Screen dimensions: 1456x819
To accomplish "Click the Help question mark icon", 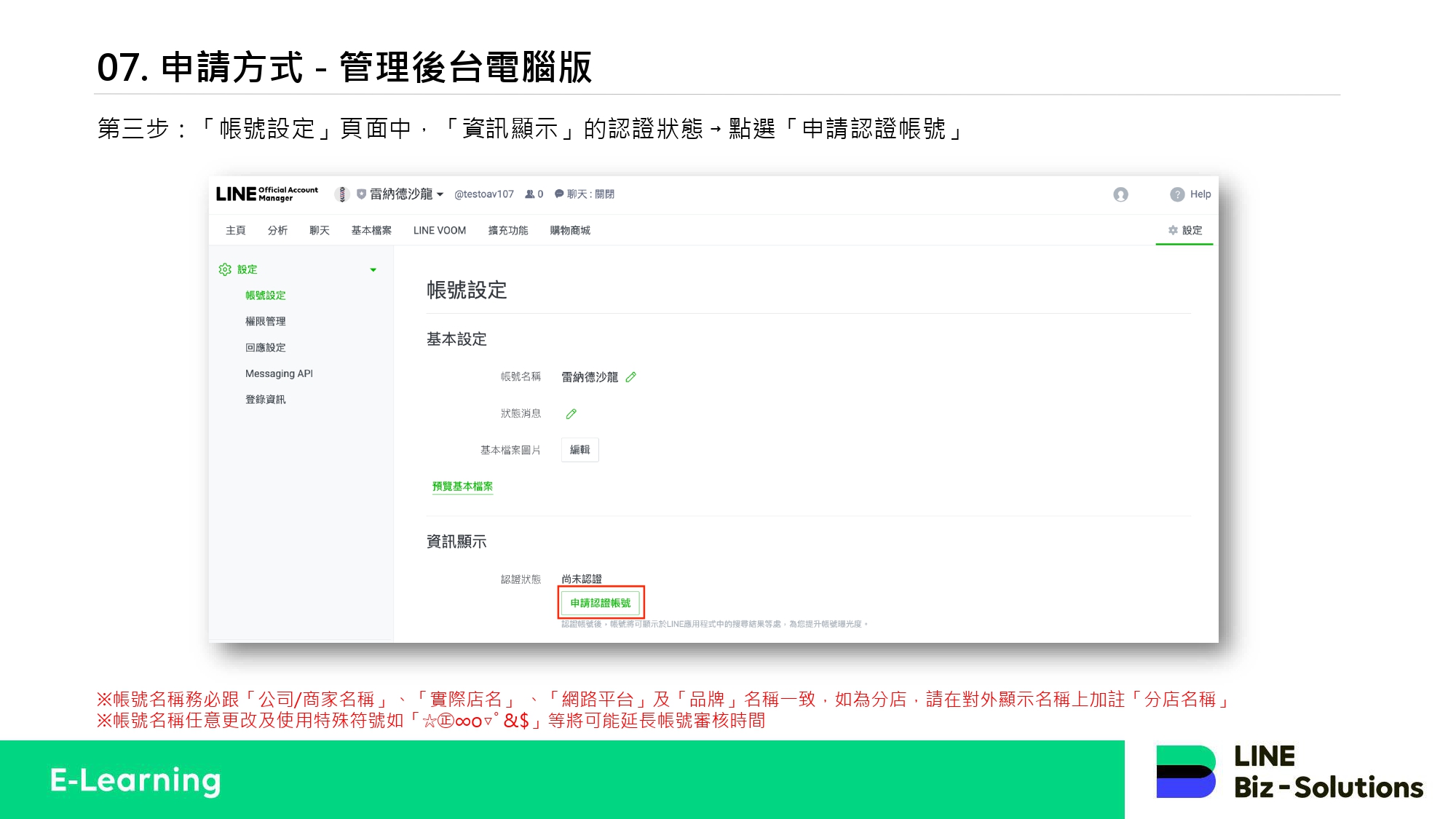I will click(x=1176, y=194).
